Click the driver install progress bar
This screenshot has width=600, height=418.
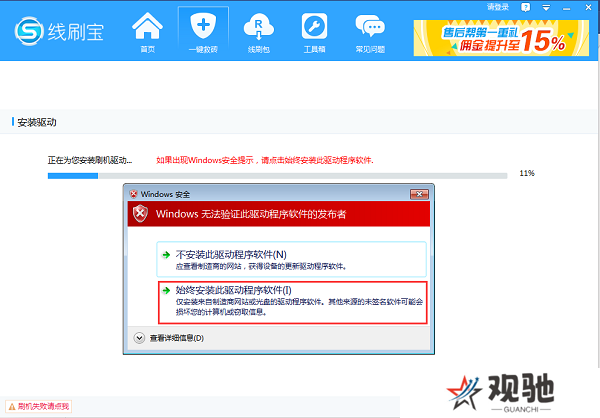click(x=277, y=176)
